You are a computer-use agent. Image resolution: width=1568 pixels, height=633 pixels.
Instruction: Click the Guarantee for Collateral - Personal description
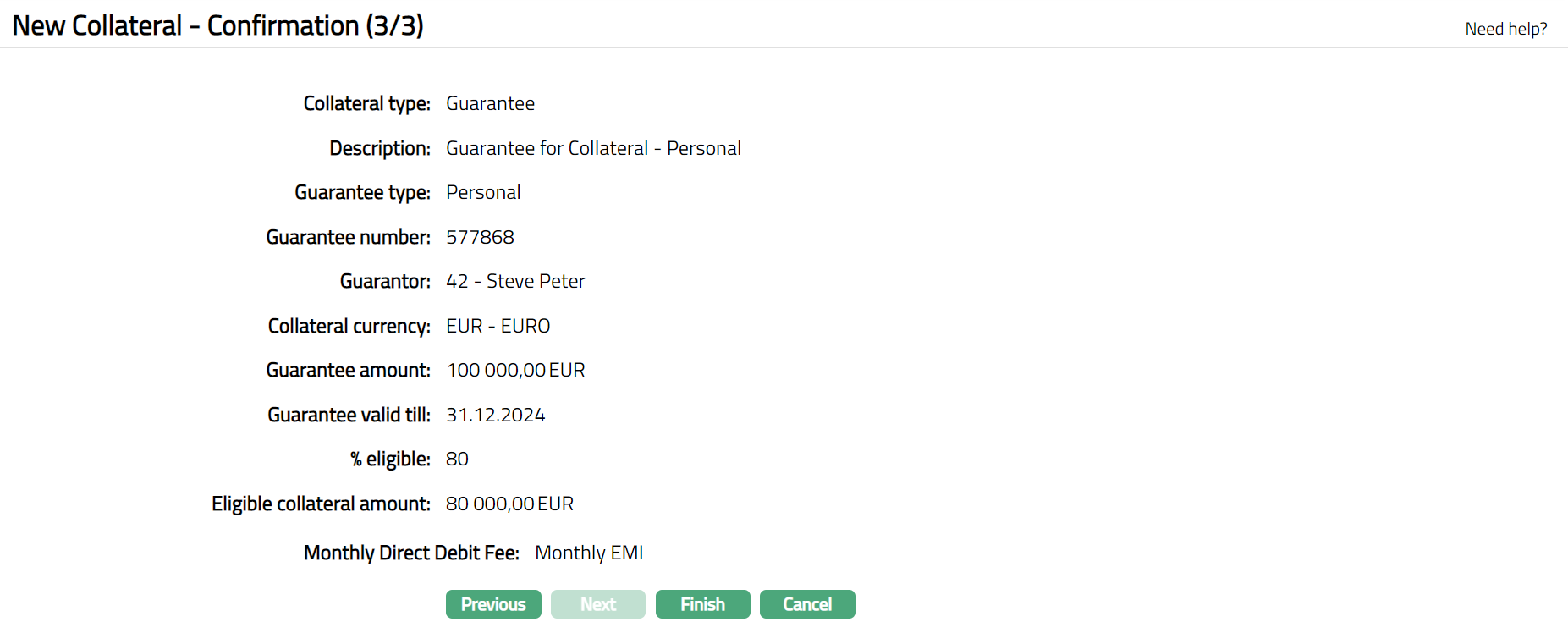coord(593,148)
